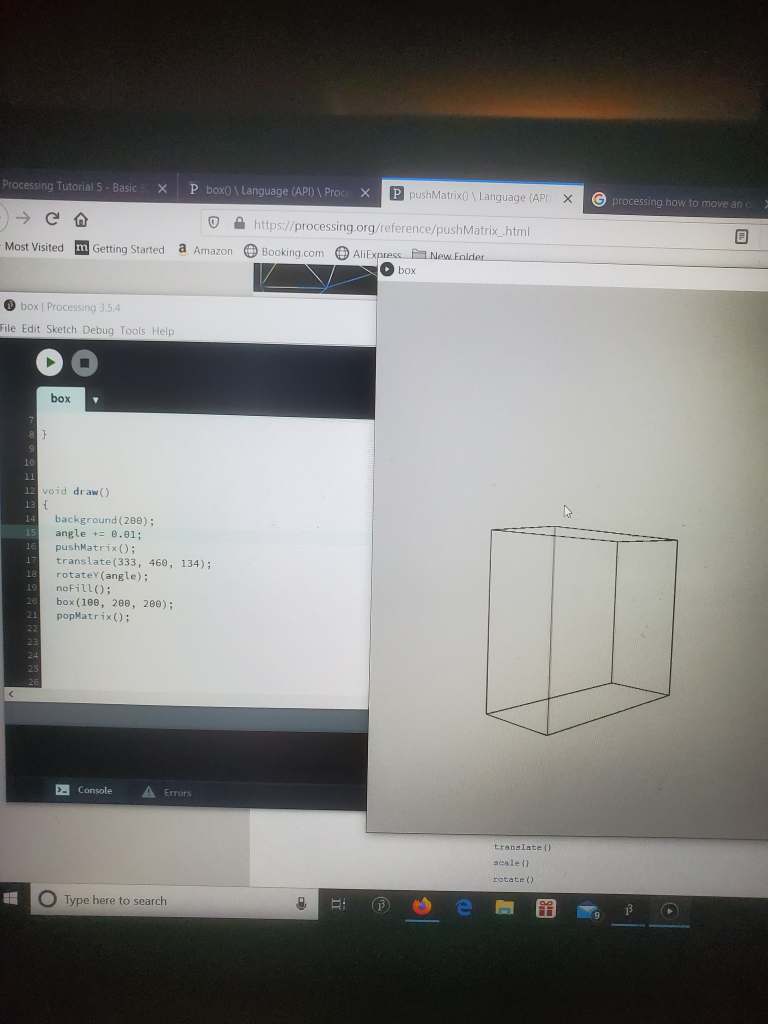This screenshot has width=768, height=1024.
Task: Show the Errors panel
Action: pos(166,792)
